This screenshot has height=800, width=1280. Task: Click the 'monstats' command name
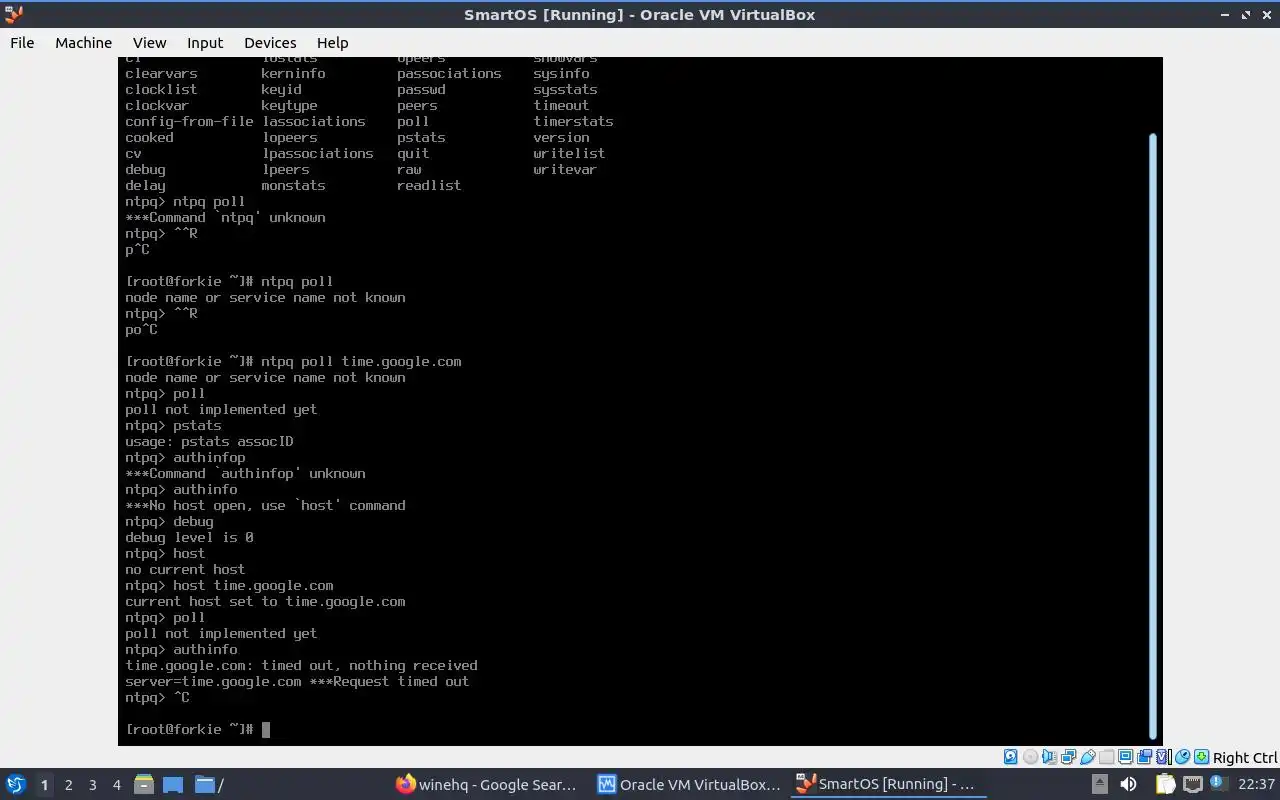tap(293, 185)
